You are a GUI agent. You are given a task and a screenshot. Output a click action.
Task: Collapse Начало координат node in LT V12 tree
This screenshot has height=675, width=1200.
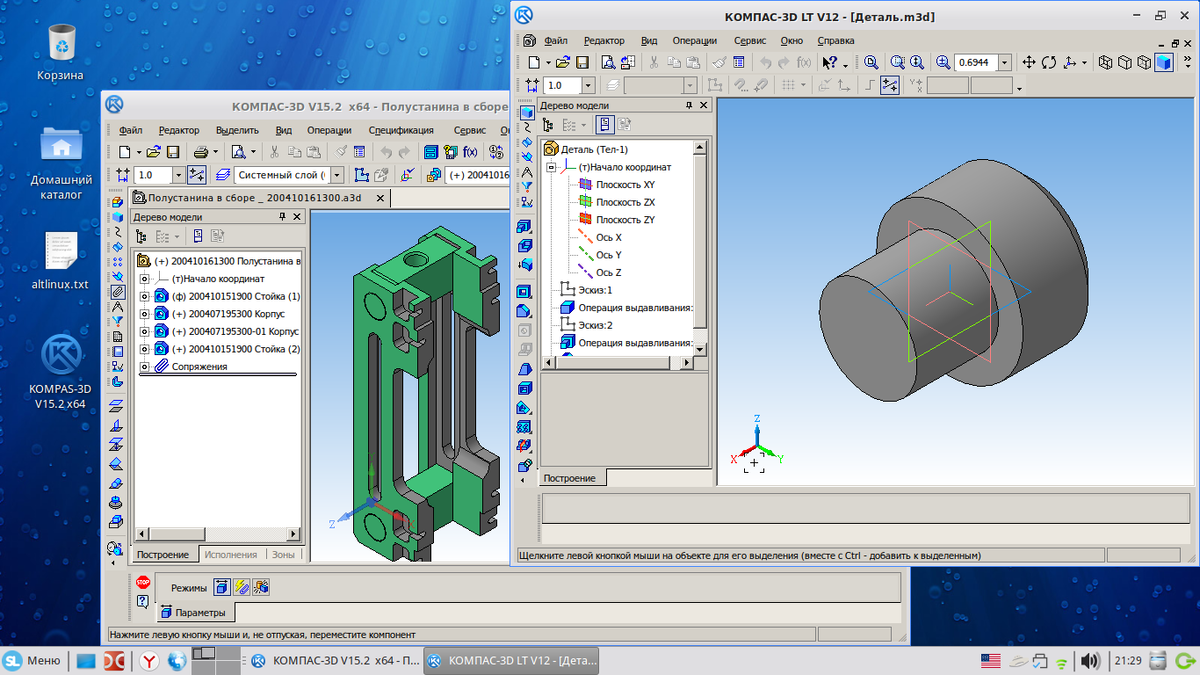pyautogui.click(x=550, y=167)
